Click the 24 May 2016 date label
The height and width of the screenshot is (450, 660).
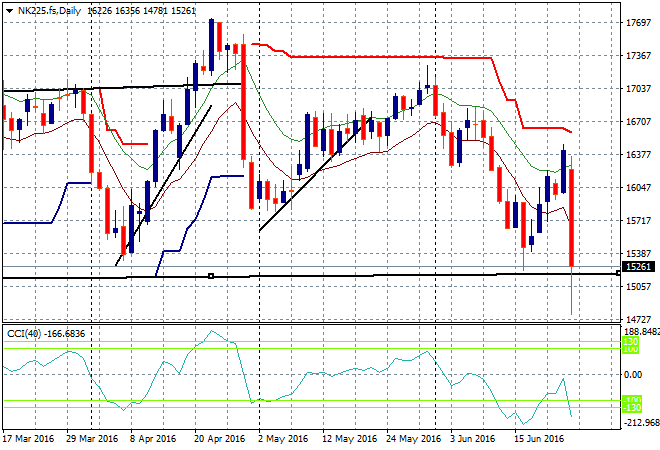413,439
